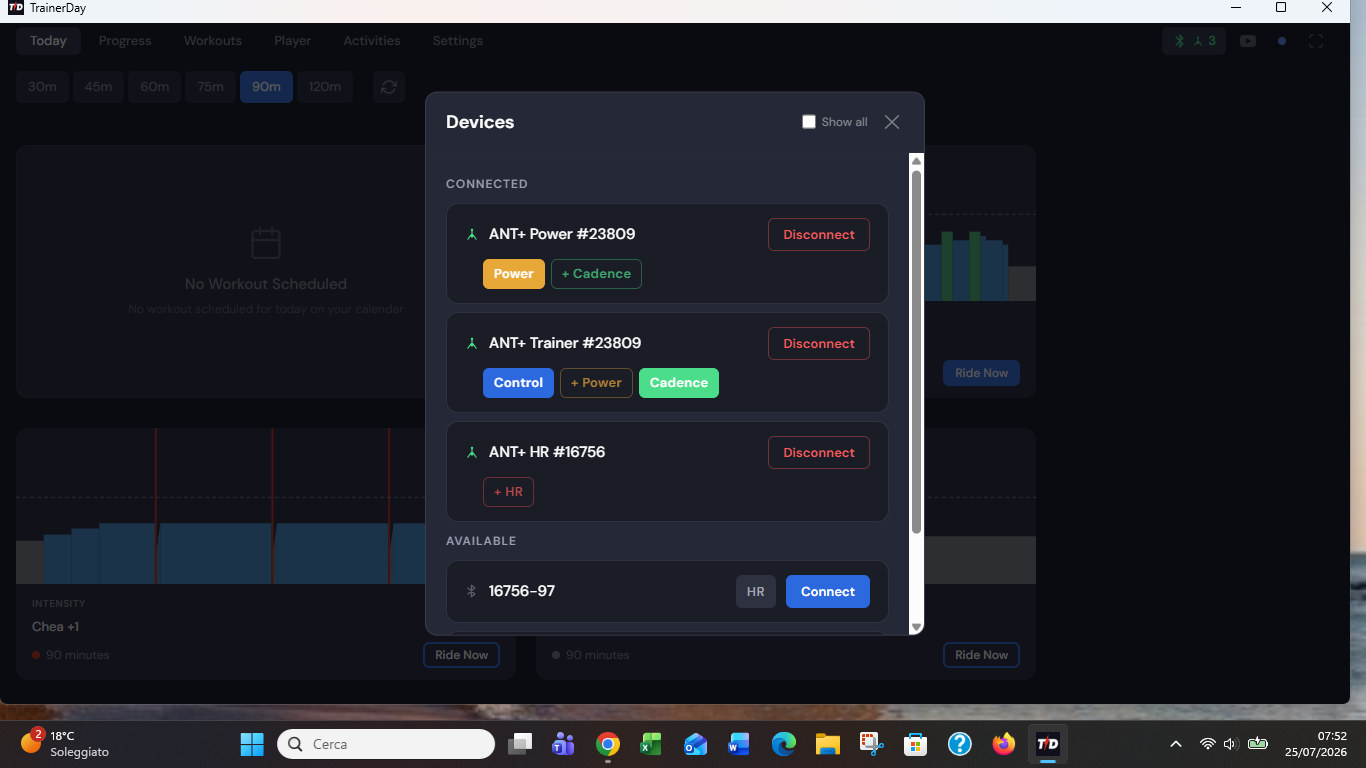Disconnect ANT+ Power #23809
Screen dimensions: 1366x768
click(x=819, y=235)
